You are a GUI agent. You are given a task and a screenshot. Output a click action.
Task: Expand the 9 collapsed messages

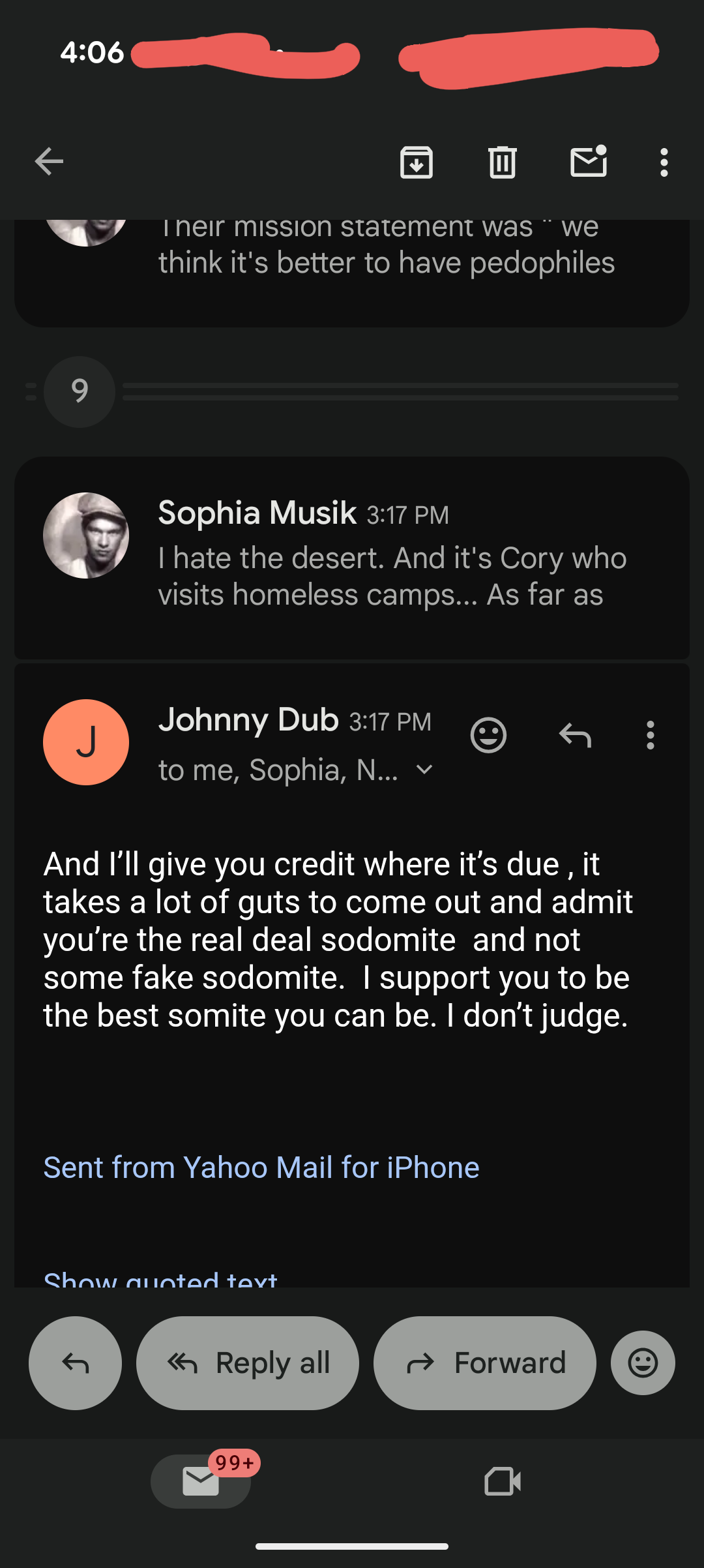pos(80,392)
